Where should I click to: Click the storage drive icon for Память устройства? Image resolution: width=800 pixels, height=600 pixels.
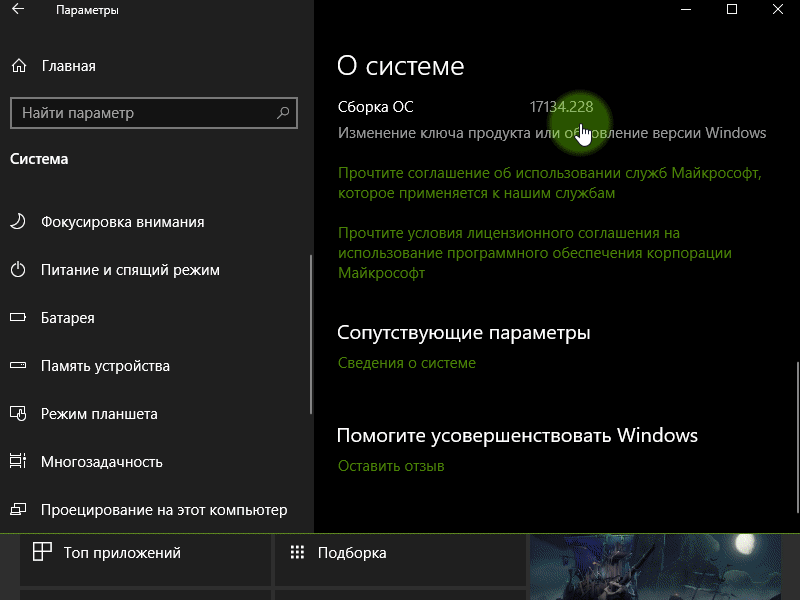(x=18, y=365)
